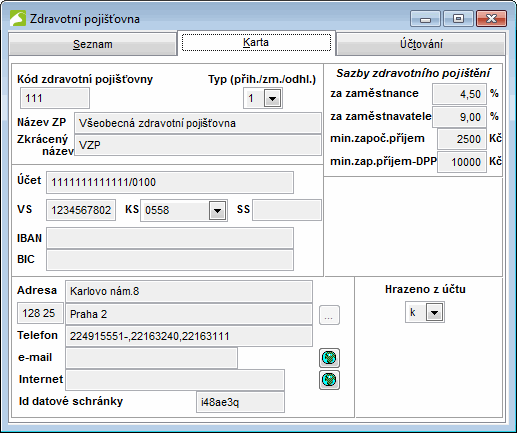
Task: Click the min.zap.příjem-DPP label
Action: point(383,161)
